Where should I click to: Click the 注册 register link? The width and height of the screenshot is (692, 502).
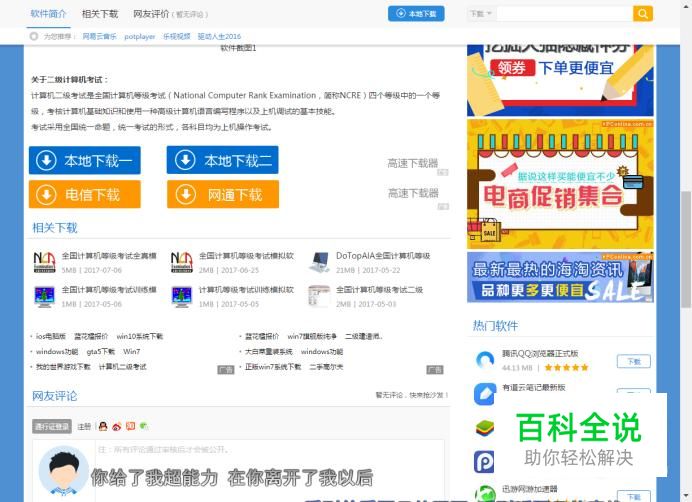[84, 427]
